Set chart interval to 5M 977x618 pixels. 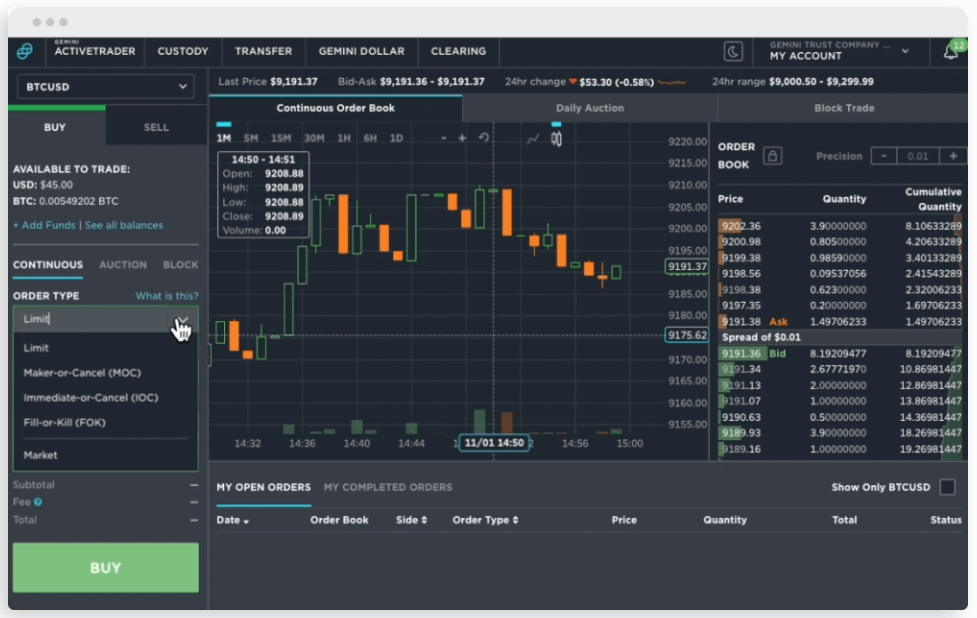[251, 138]
